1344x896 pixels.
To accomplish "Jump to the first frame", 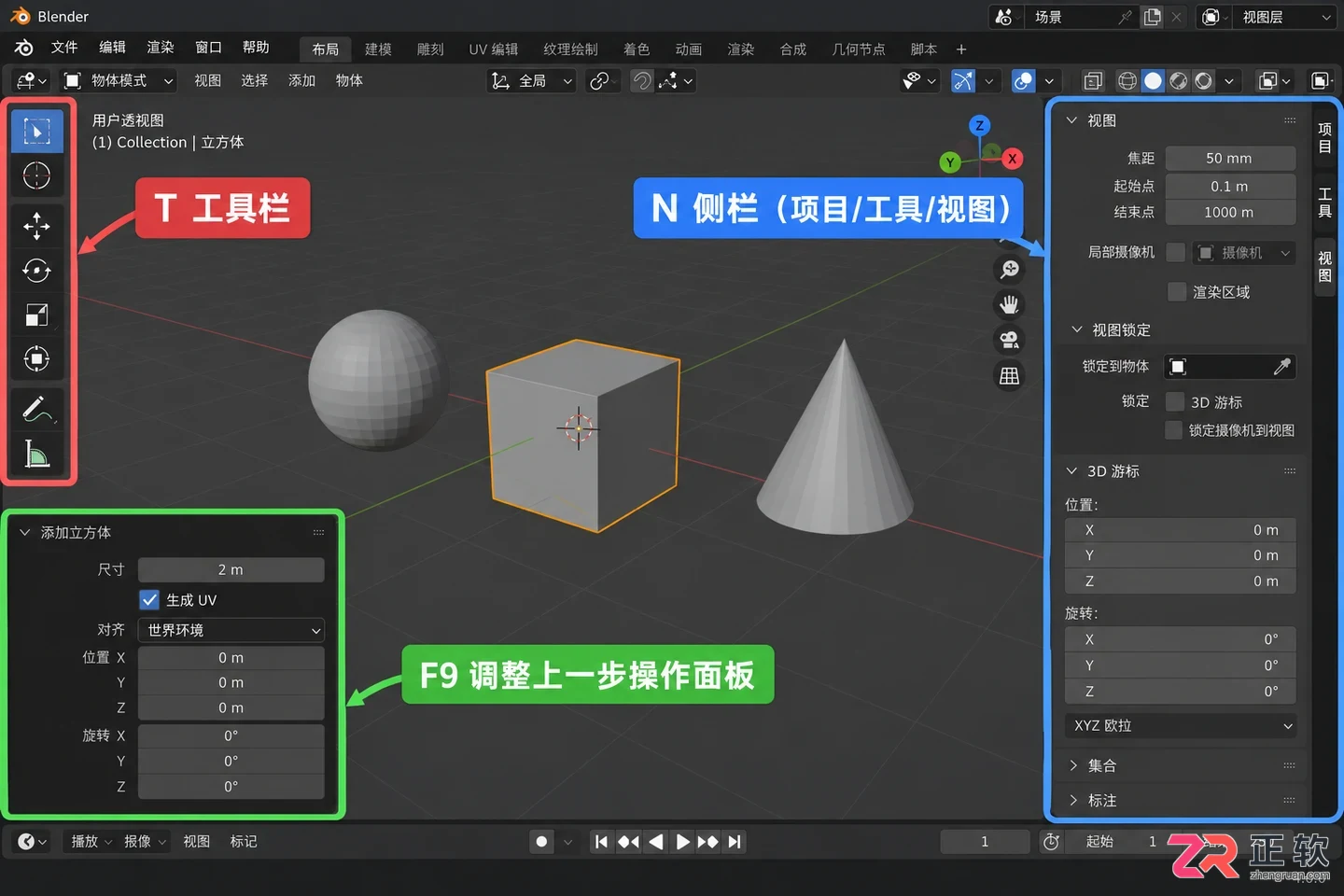I will [x=601, y=842].
